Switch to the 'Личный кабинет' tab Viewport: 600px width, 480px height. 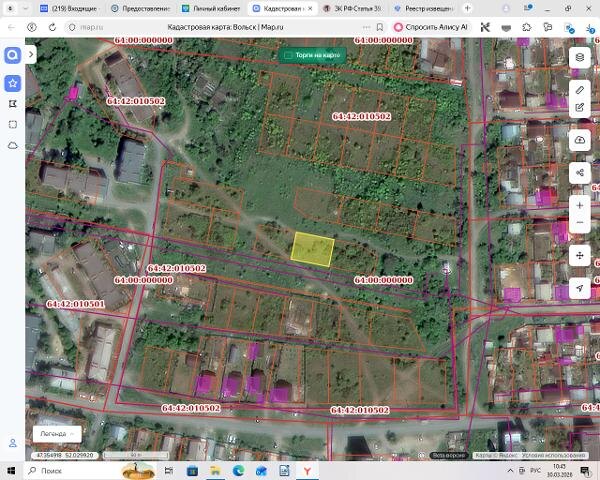coord(212,8)
